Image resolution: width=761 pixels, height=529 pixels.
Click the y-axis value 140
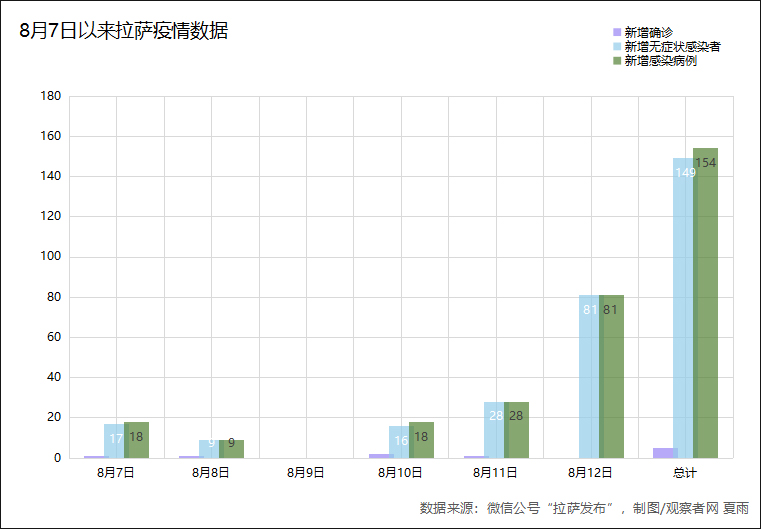pos(51,176)
